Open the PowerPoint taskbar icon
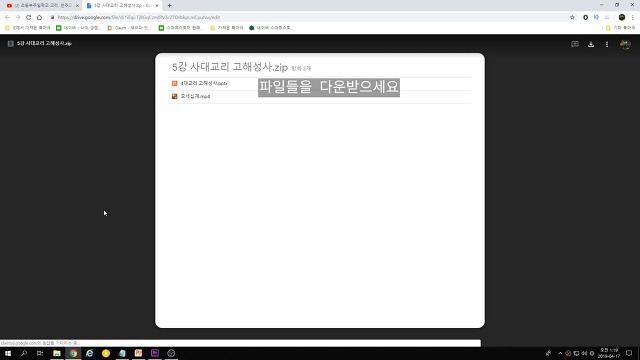Screen dimensions: 640x360 click(x=138, y=353)
